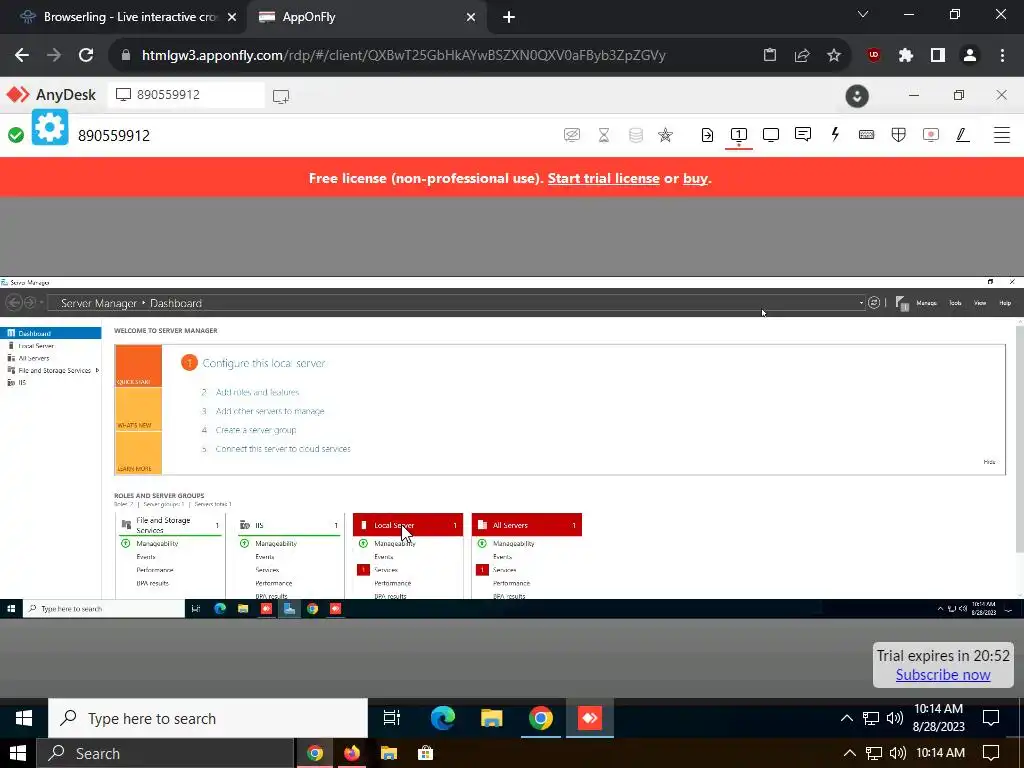This screenshot has height=768, width=1024.
Task: Open the AnyDesk chat icon
Action: click(x=803, y=135)
